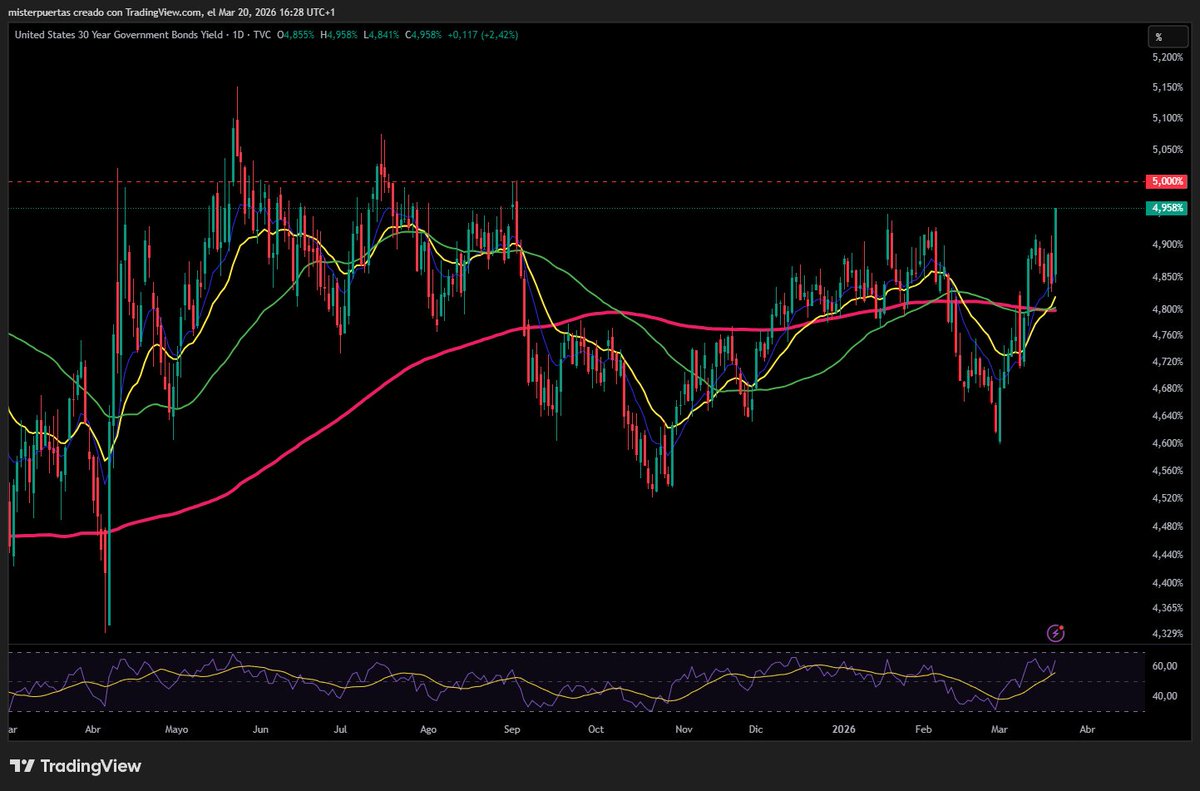
Task: Click the 5,200% label at the top of the price axis
Action: pyautogui.click(x=1167, y=58)
